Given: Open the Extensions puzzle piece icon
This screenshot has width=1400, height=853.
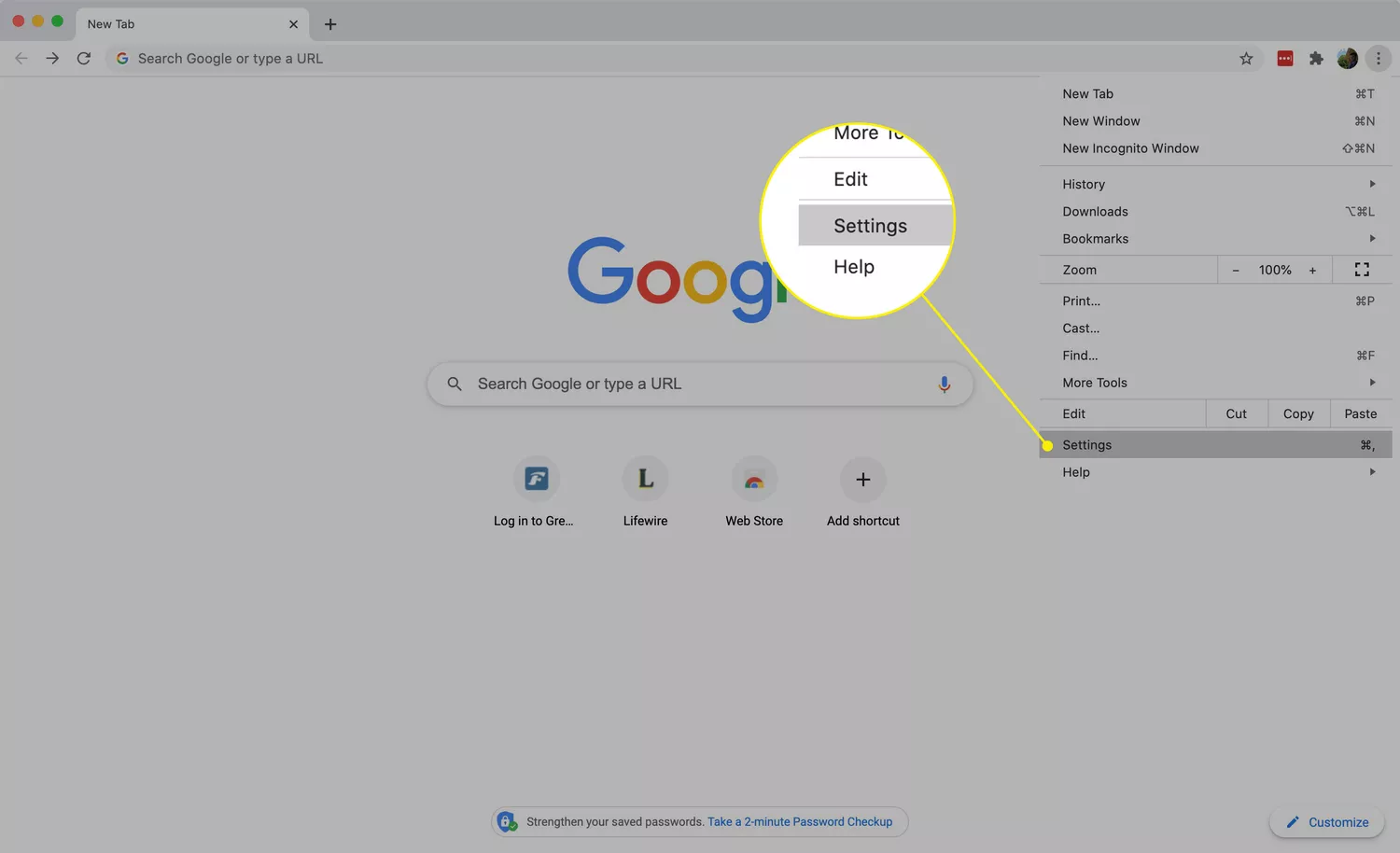Looking at the screenshot, I should click(x=1316, y=59).
